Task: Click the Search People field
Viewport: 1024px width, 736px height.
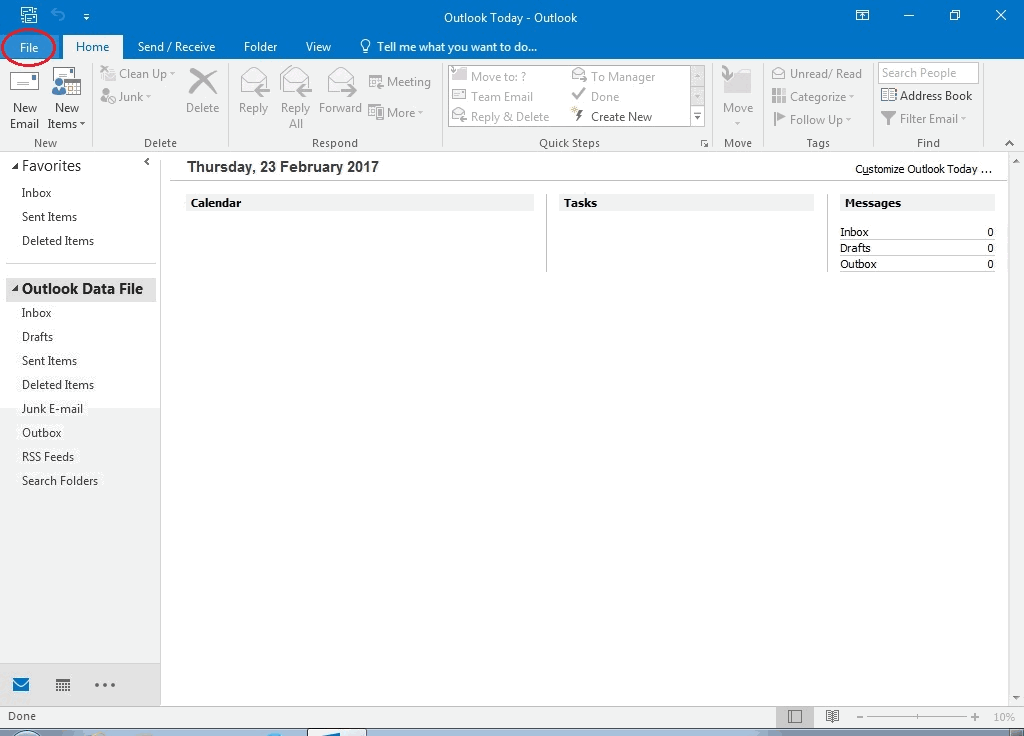Action: pyautogui.click(x=928, y=73)
